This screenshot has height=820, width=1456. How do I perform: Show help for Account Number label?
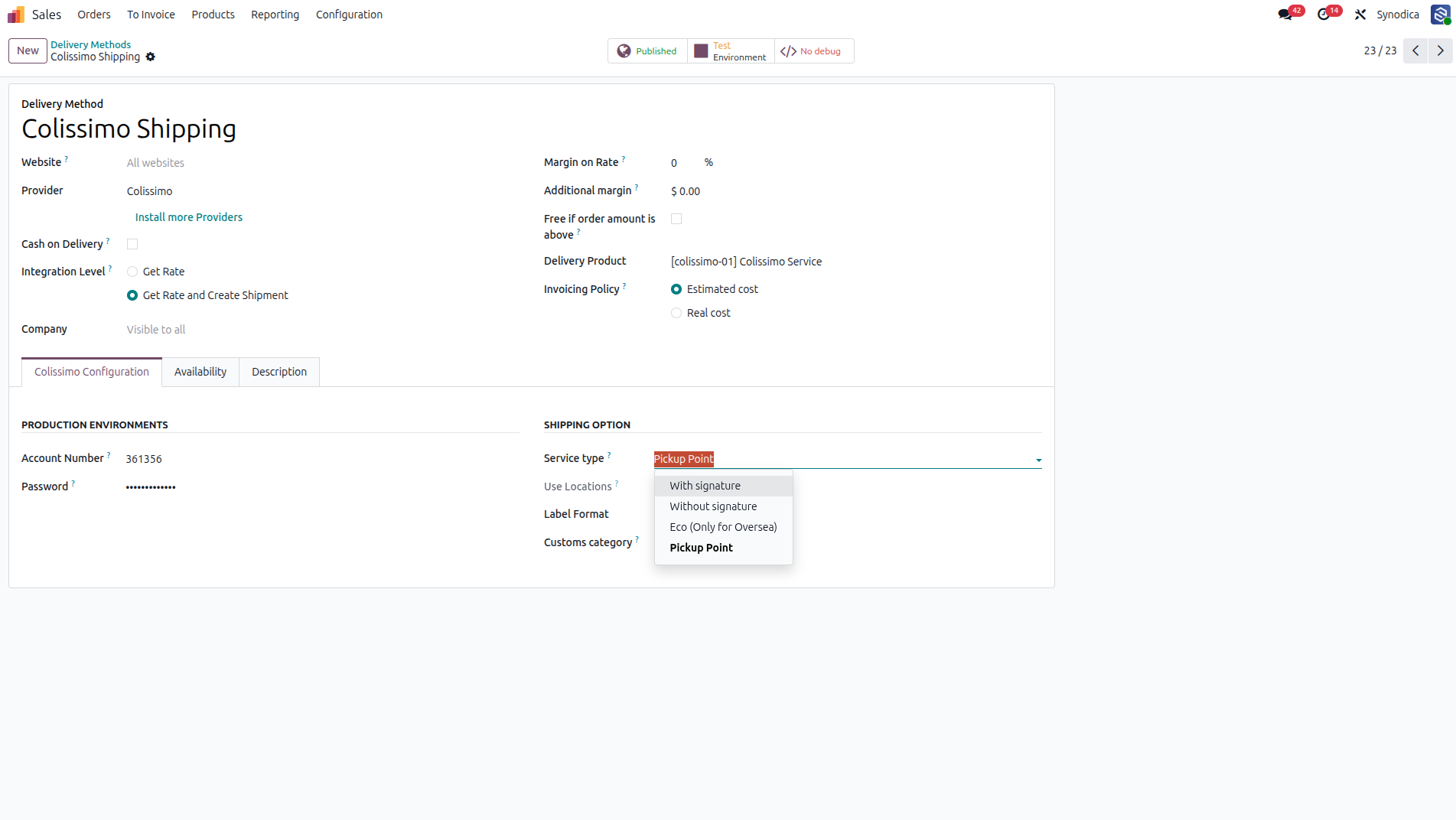pyautogui.click(x=109, y=455)
